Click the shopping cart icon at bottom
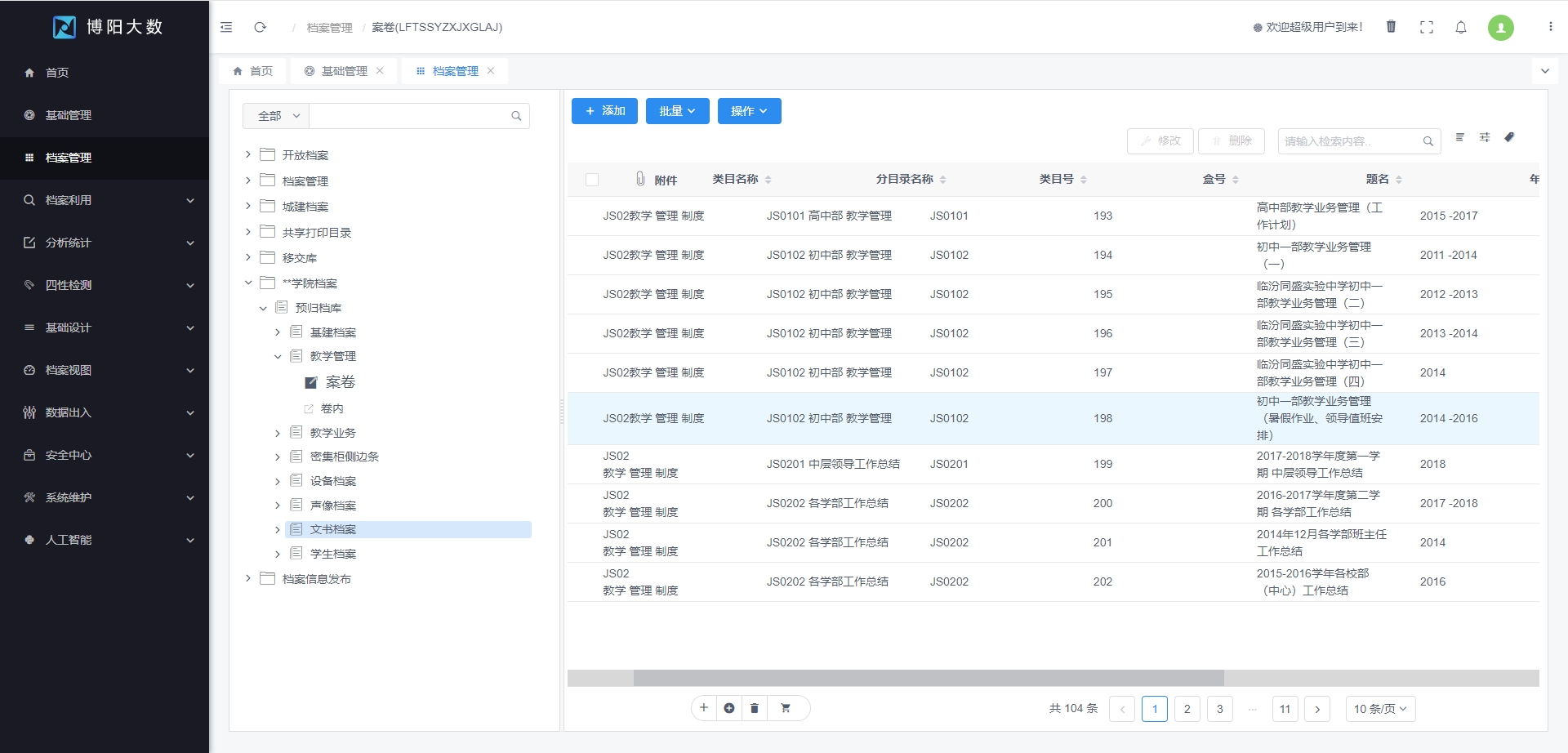Viewport: 1568px width, 753px height. (x=786, y=708)
